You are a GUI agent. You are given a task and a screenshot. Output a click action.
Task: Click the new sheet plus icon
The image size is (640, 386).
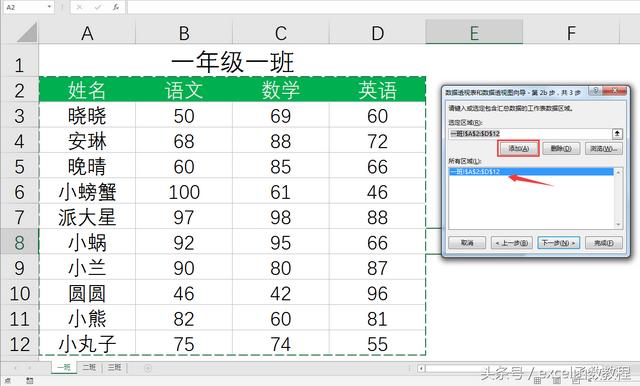pos(148,368)
